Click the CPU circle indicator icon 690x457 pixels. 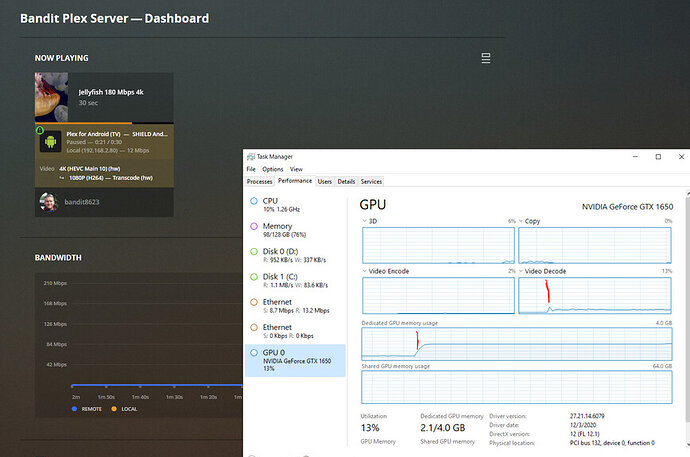[x=254, y=201]
